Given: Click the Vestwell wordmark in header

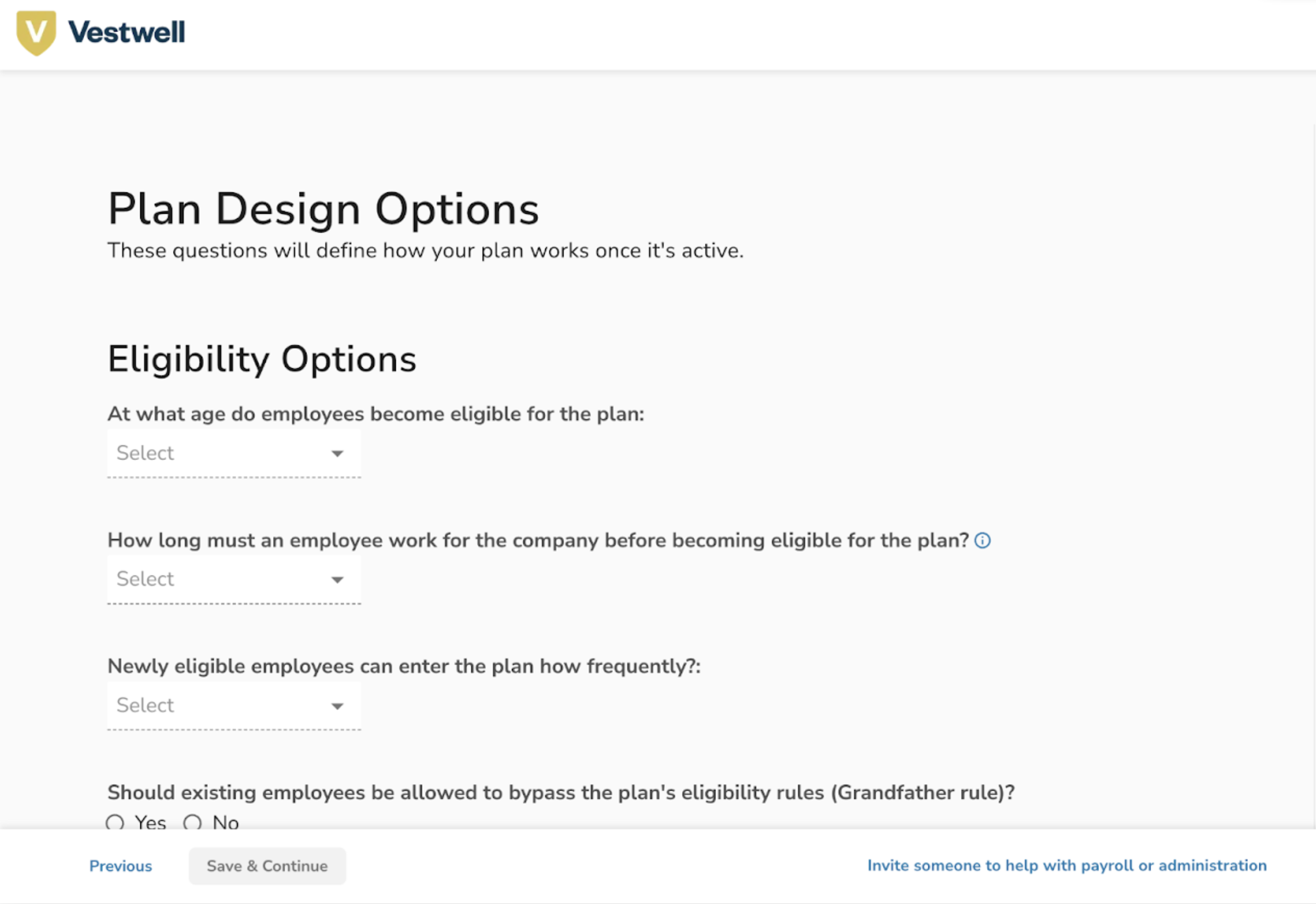Looking at the screenshot, I should tap(127, 32).
